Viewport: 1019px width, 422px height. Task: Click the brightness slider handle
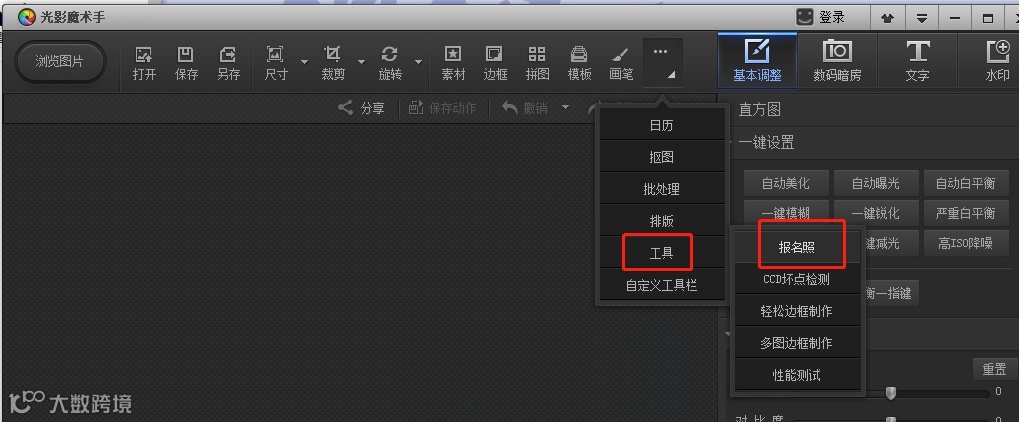pyautogui.click(x=891, y=392)
